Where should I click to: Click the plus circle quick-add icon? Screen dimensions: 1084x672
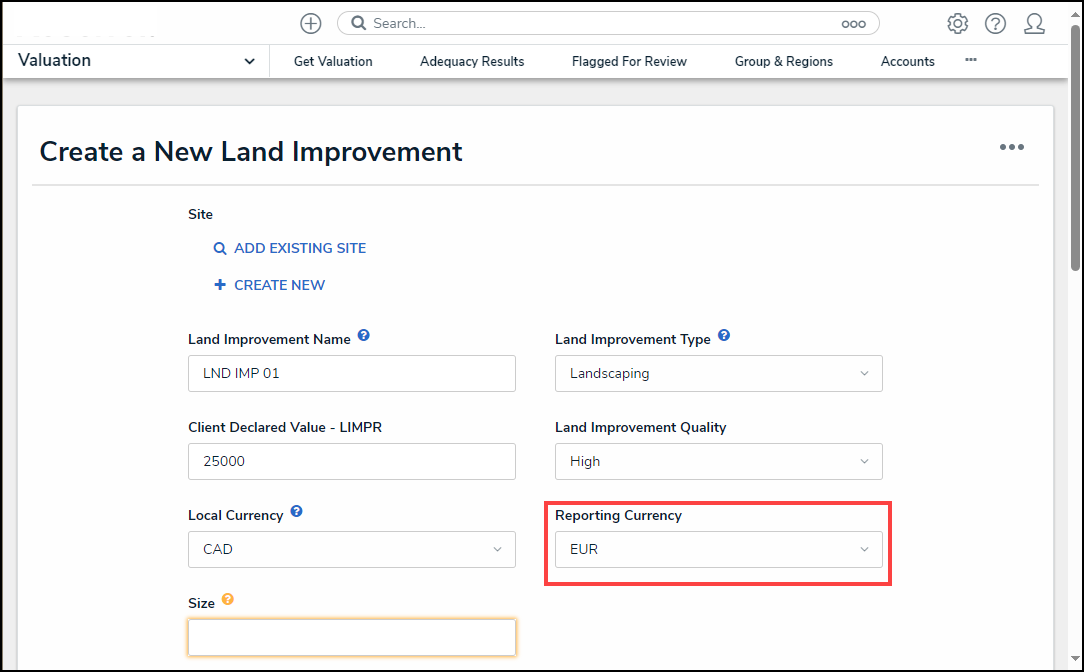[310, 24]
